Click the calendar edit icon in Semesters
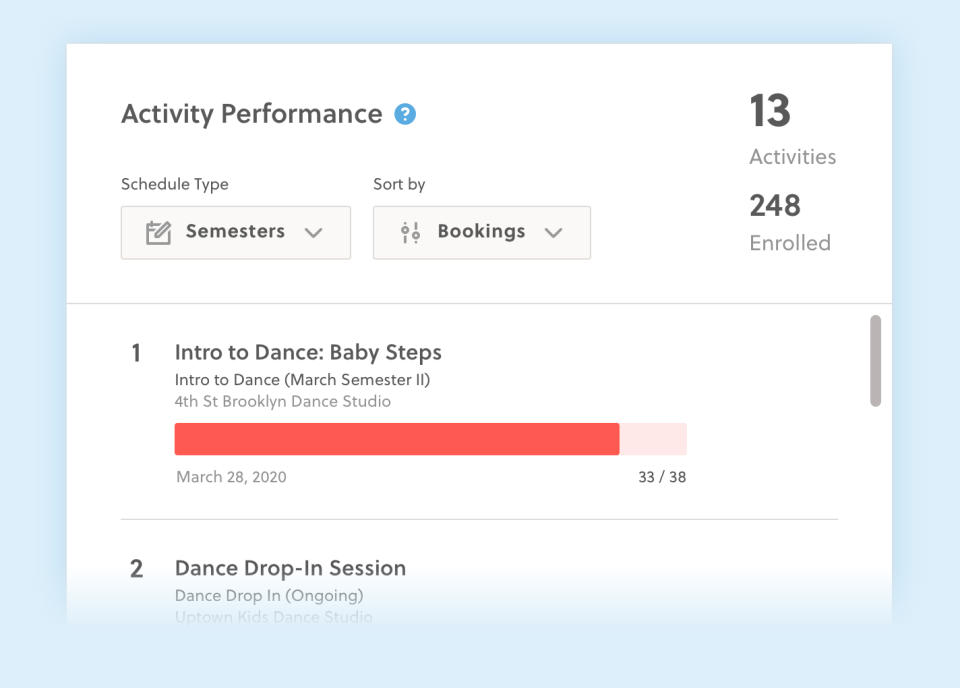Screen dimensions: 960x688 [x=158, y=233]
